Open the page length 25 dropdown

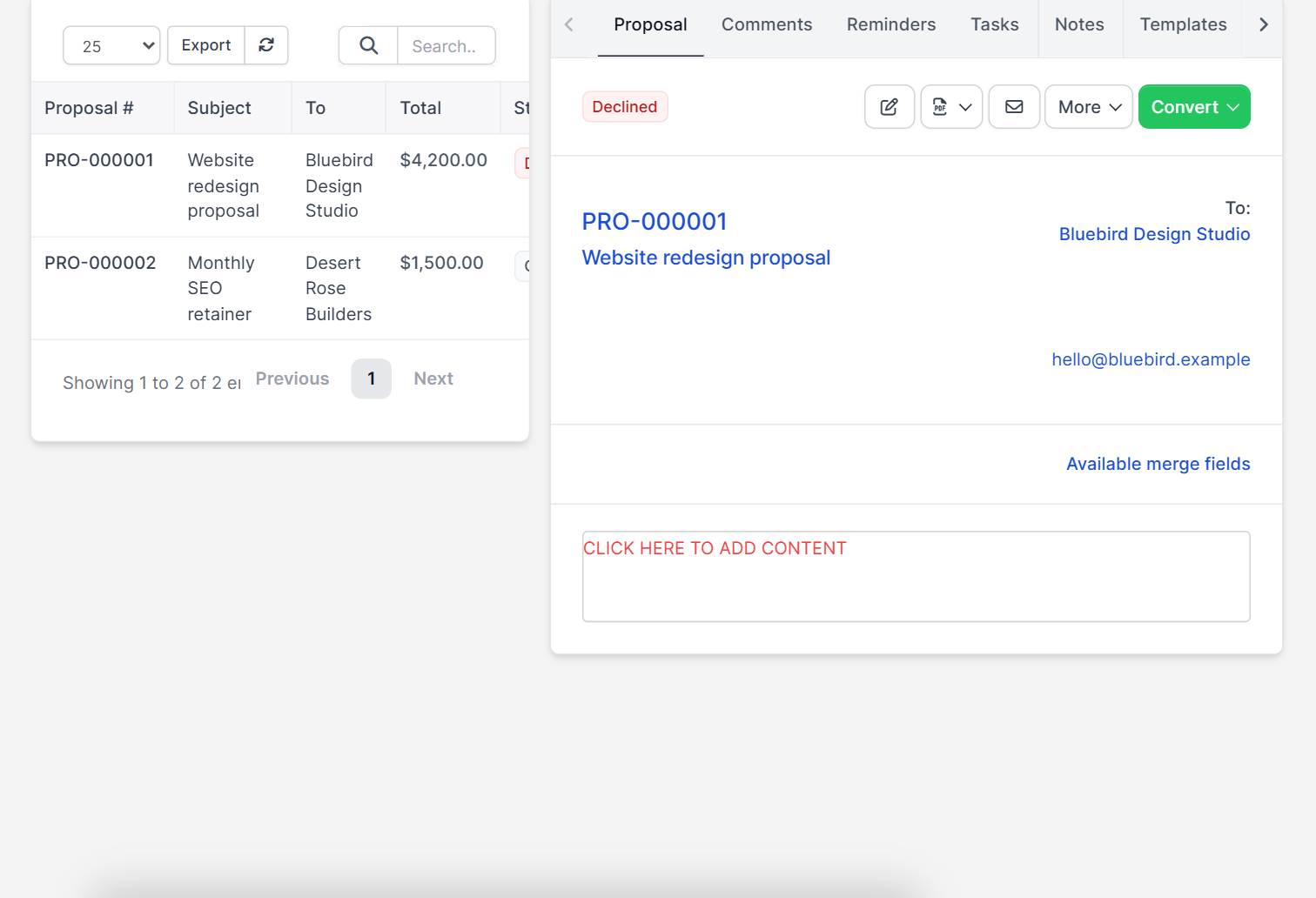111,45
